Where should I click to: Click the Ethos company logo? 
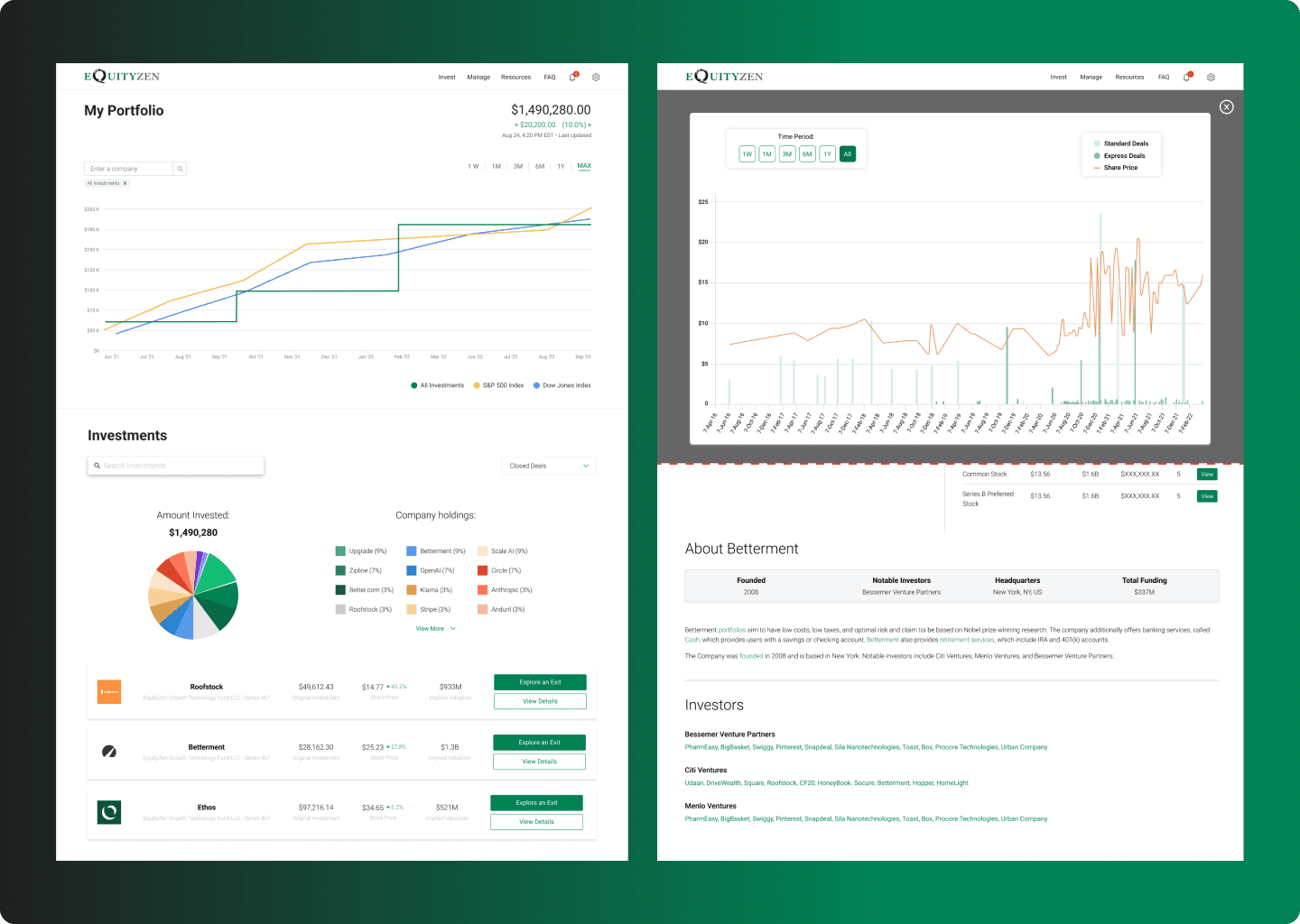(109, 812)
